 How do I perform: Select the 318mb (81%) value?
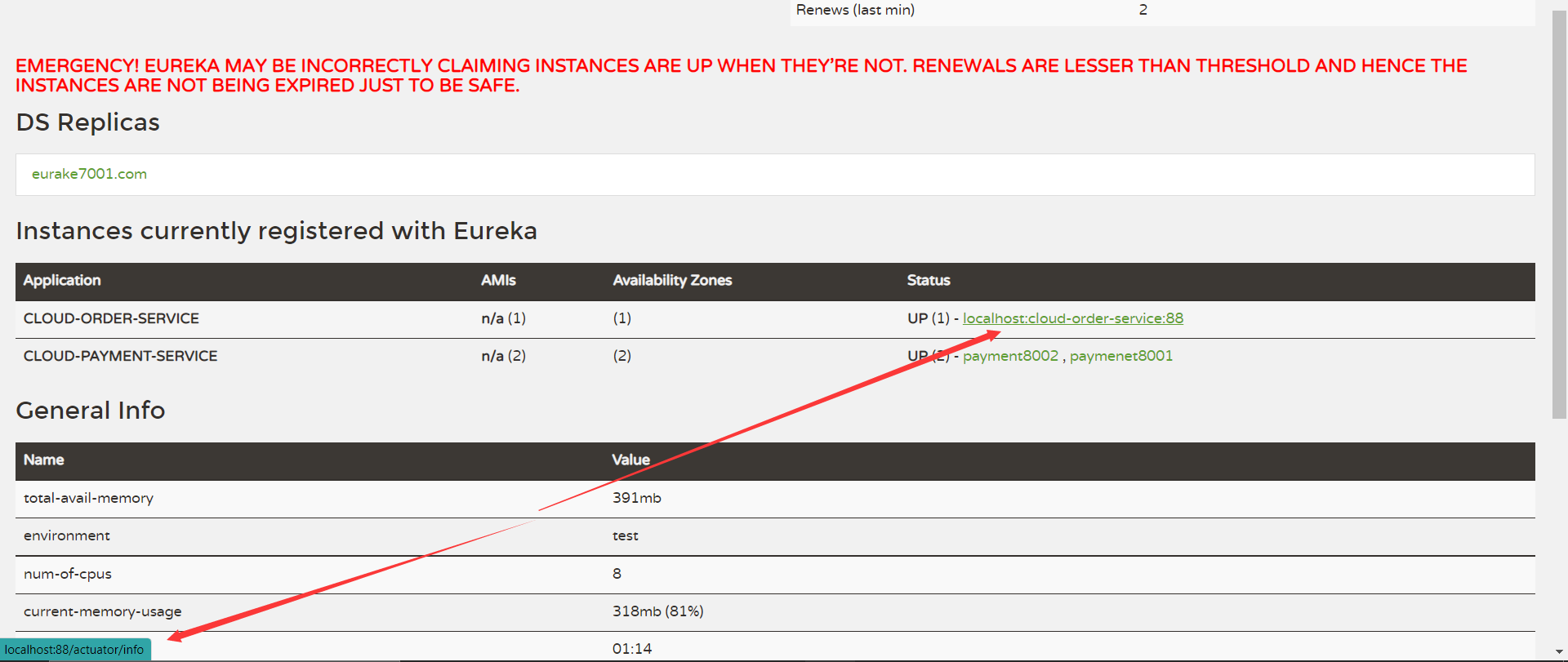pos(658,611)
